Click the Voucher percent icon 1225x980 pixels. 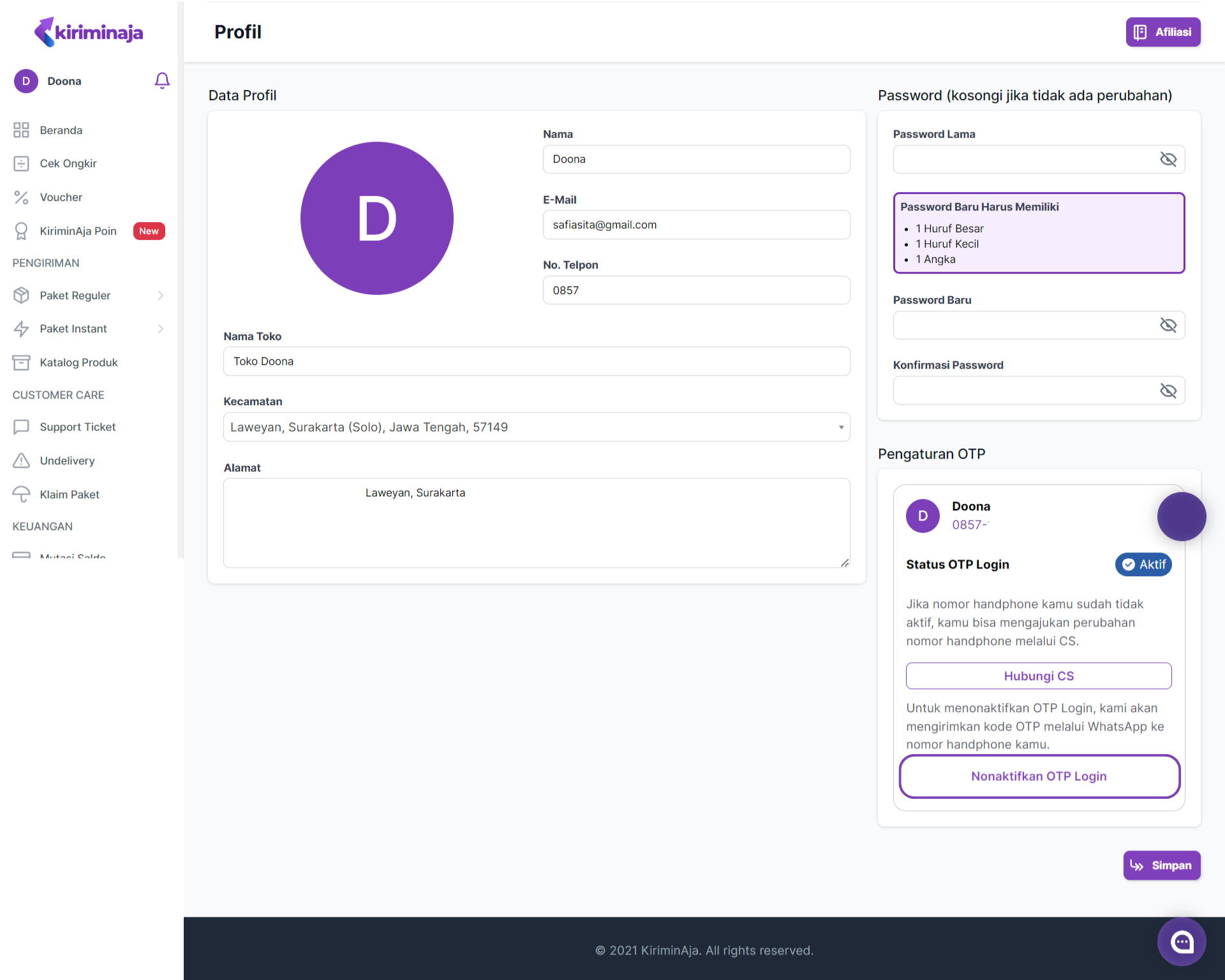point(21,197)
